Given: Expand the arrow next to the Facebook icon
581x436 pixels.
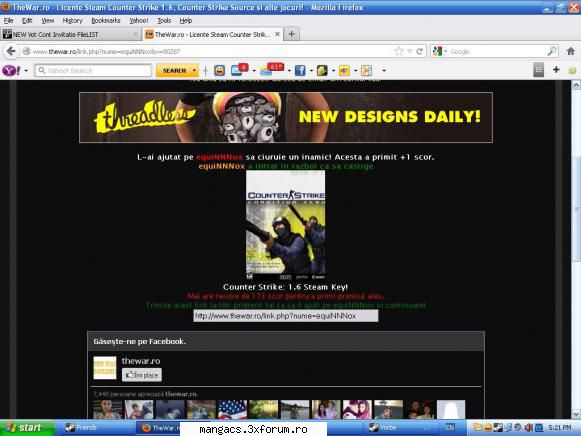Looking at the screenshot, I should click(311, 70).
